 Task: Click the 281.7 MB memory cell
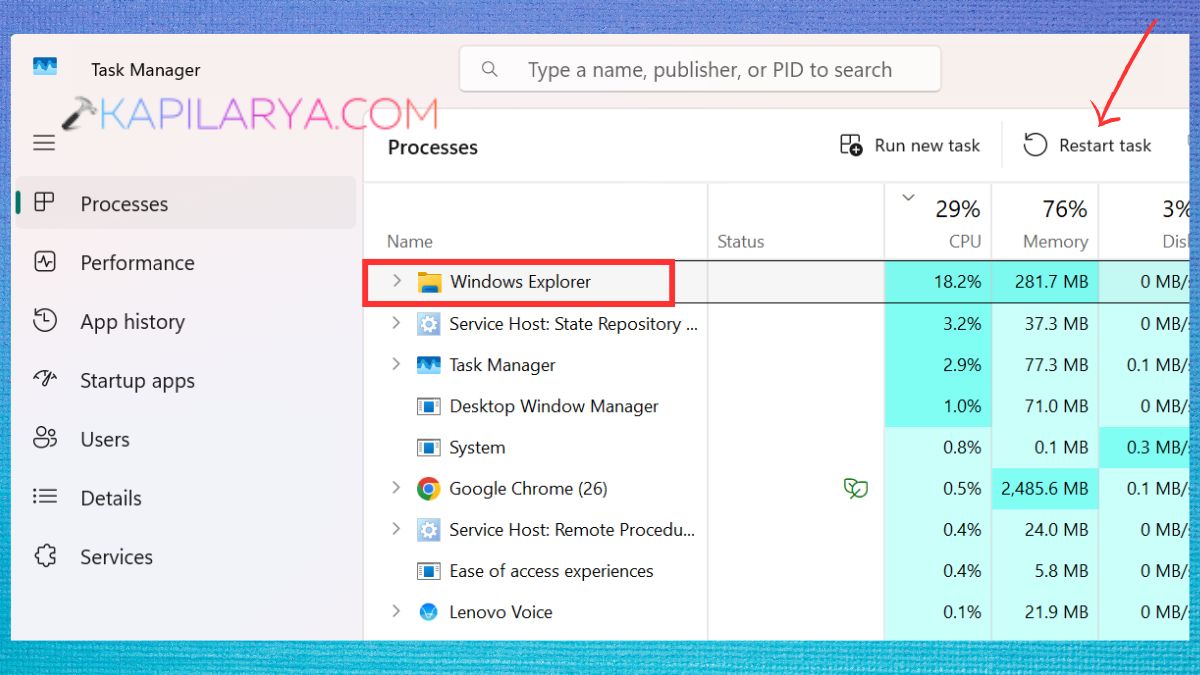click(x=1045, y=282)
